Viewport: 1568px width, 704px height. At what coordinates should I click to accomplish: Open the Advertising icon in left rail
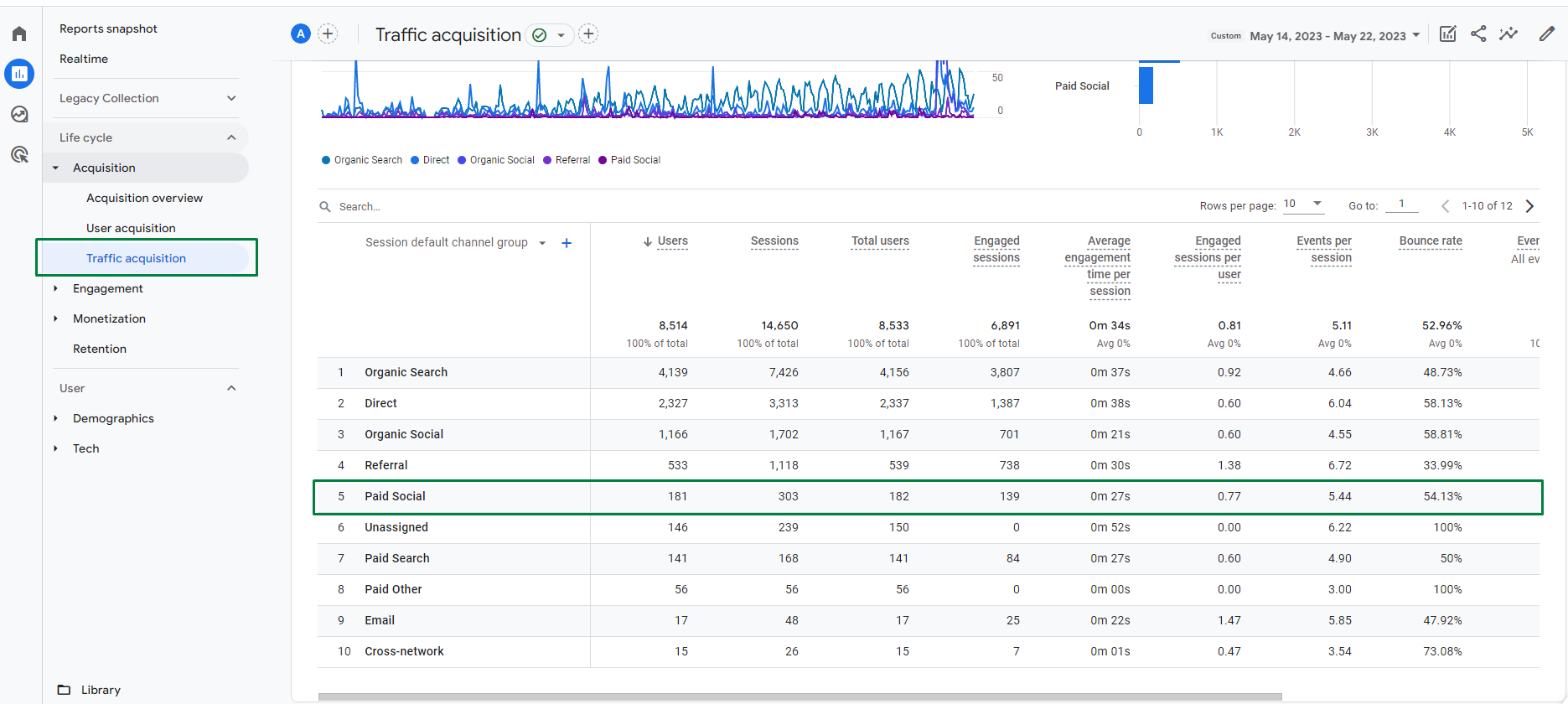pyautogui.click(x=19, y=154)
